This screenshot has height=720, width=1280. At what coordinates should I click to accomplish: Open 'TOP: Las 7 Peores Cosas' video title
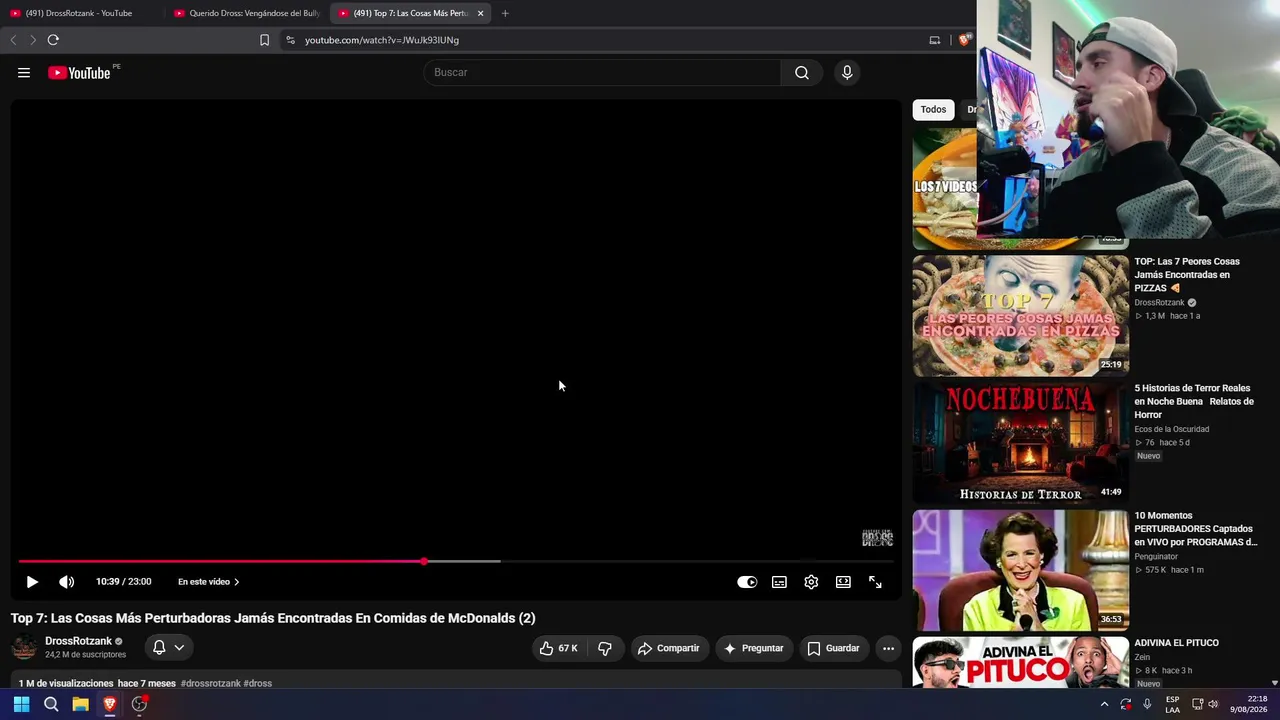point(1187,275)
